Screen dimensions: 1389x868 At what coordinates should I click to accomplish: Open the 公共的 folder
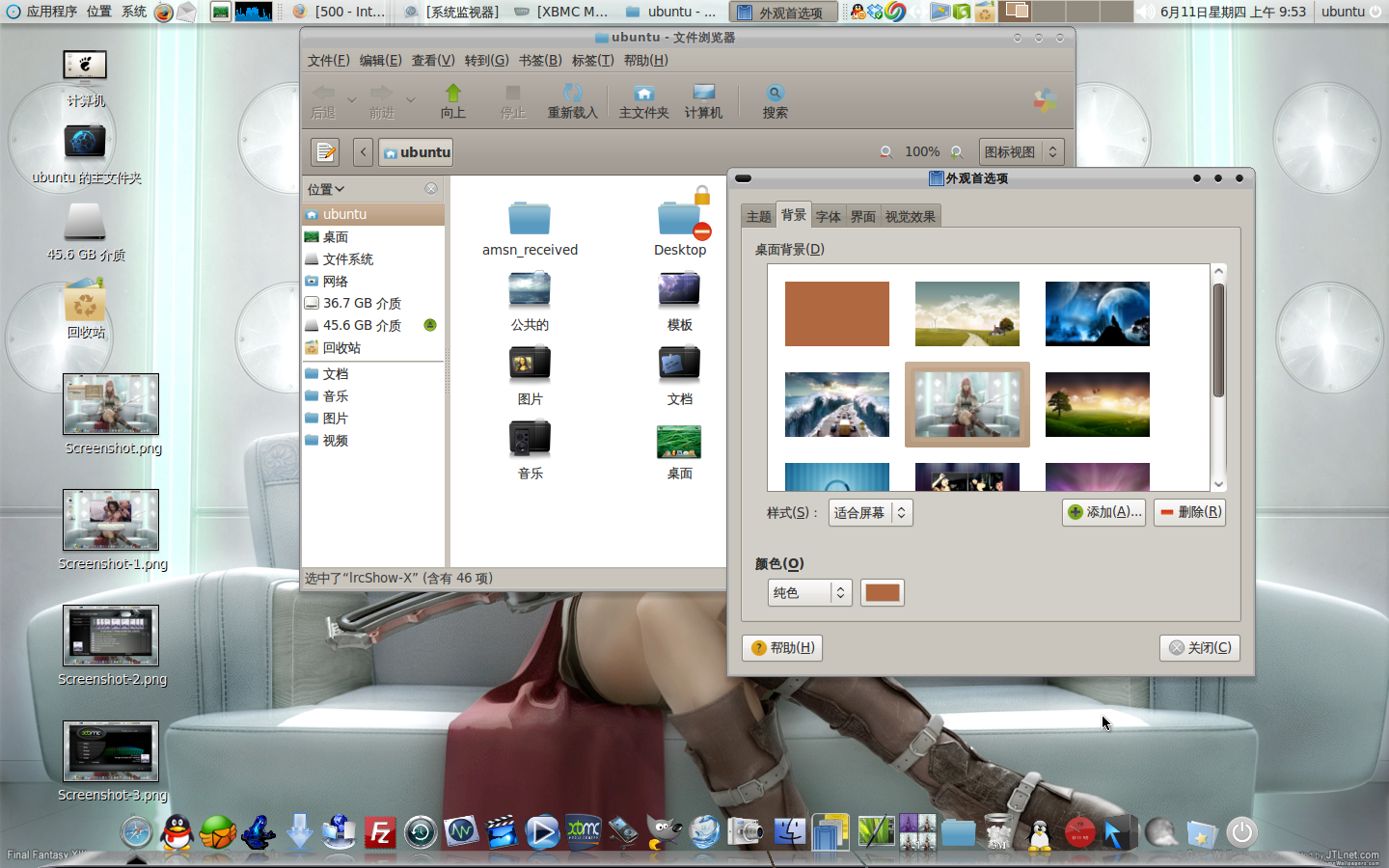[x=530, y=302]
